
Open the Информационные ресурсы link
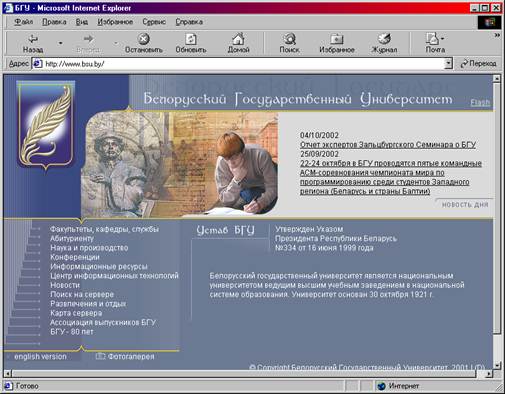coord(99,267)
